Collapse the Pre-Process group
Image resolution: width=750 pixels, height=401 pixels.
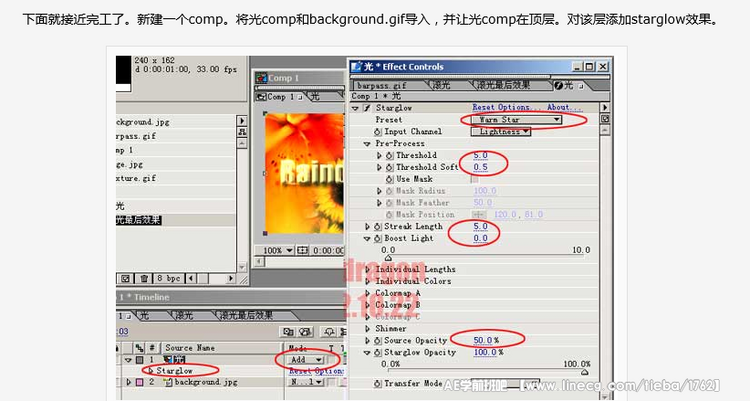pos(367,144)
